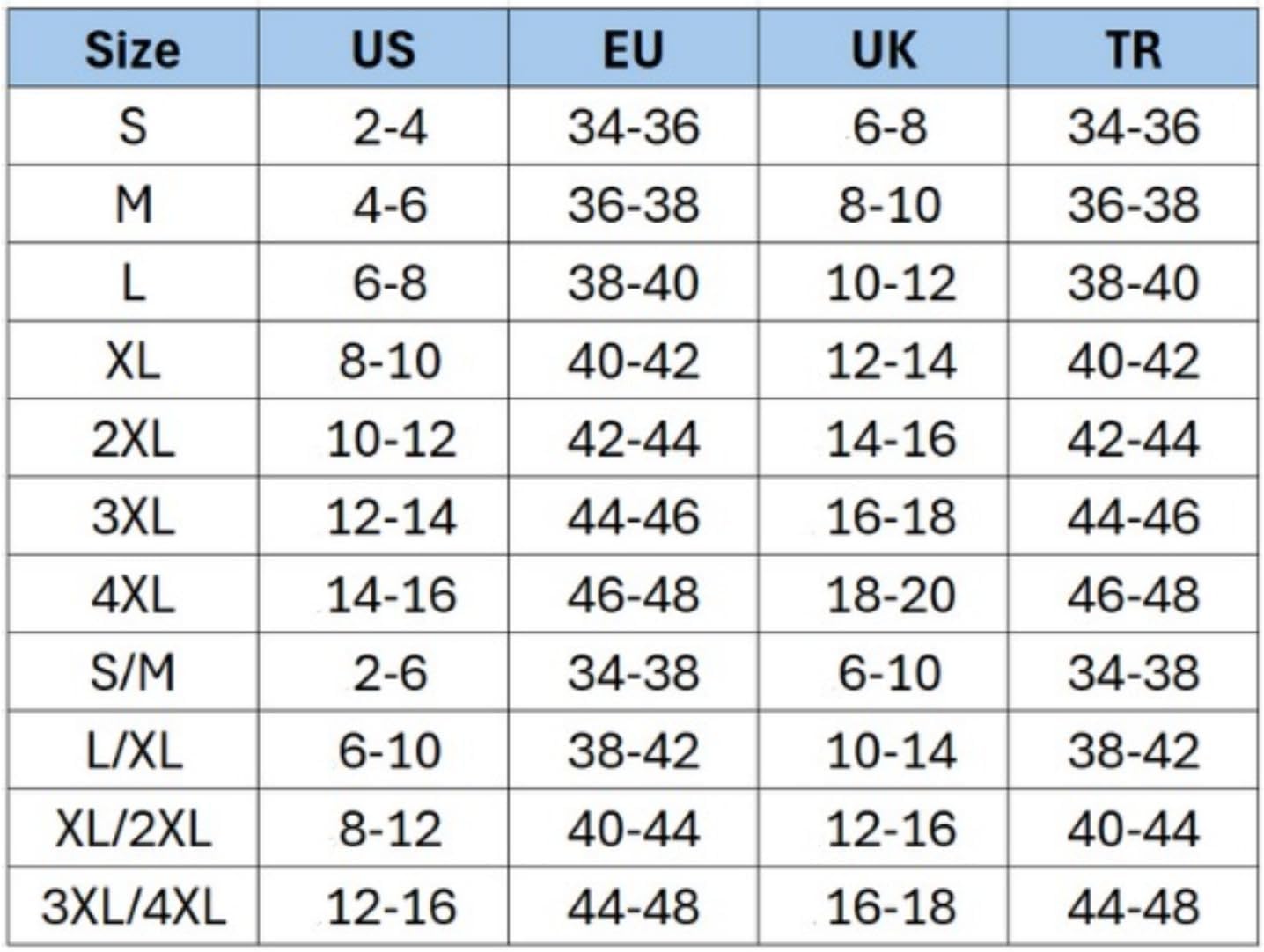Screen dimensions: 1264x952
Task: Click the EU column header
Action: (x=633, y=49)
